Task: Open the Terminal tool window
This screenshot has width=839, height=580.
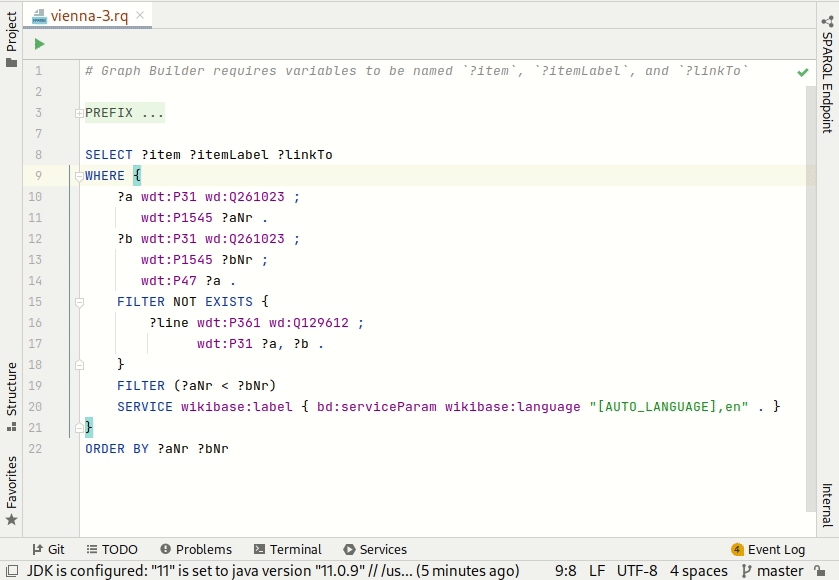Action: coord(287,550)
